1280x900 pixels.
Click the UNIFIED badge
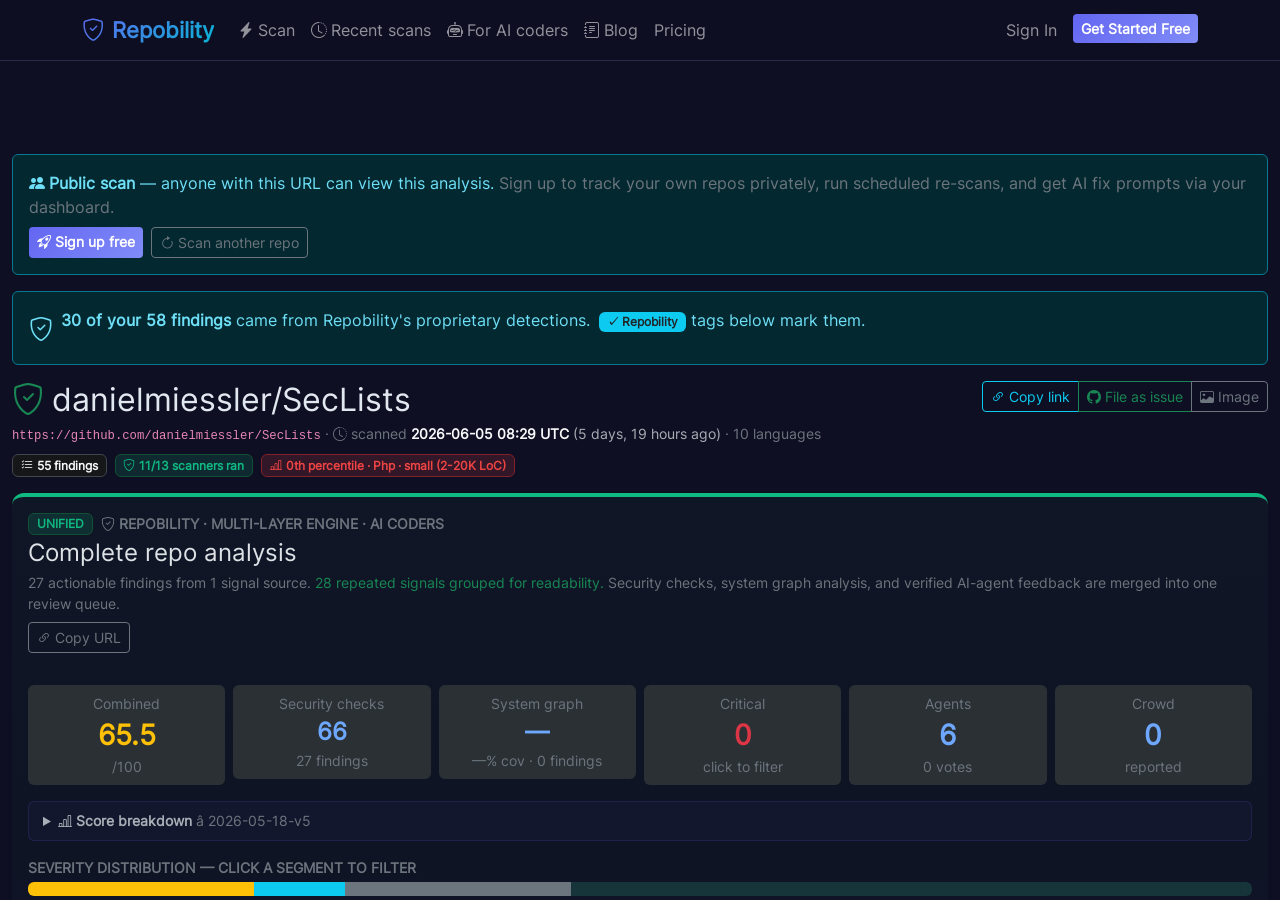[x=60, y=524]
